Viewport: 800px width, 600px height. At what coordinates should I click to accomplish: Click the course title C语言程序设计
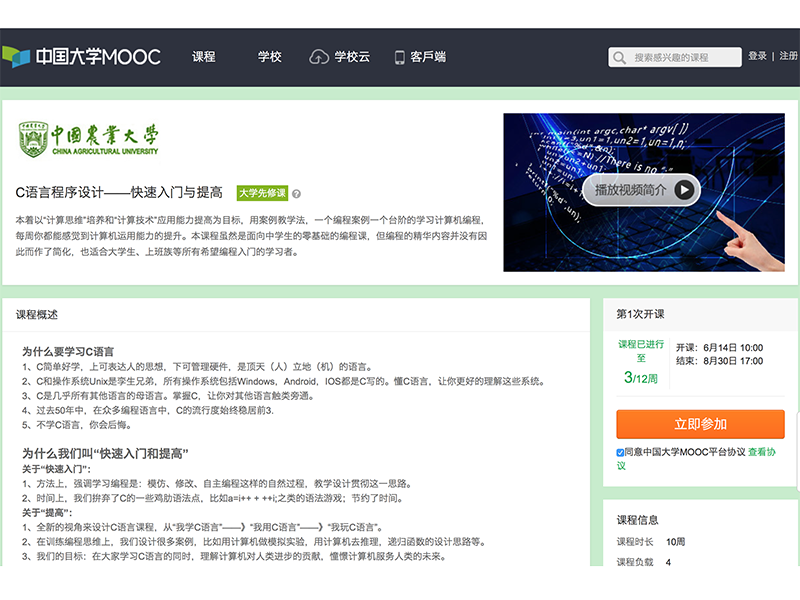click(119, 192)
